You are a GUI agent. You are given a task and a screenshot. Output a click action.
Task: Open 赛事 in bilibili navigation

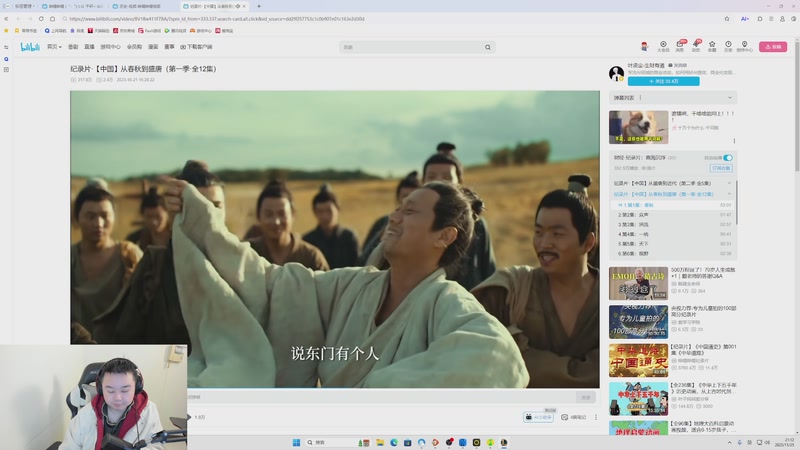pyautogui.click(x=169, y=47)
